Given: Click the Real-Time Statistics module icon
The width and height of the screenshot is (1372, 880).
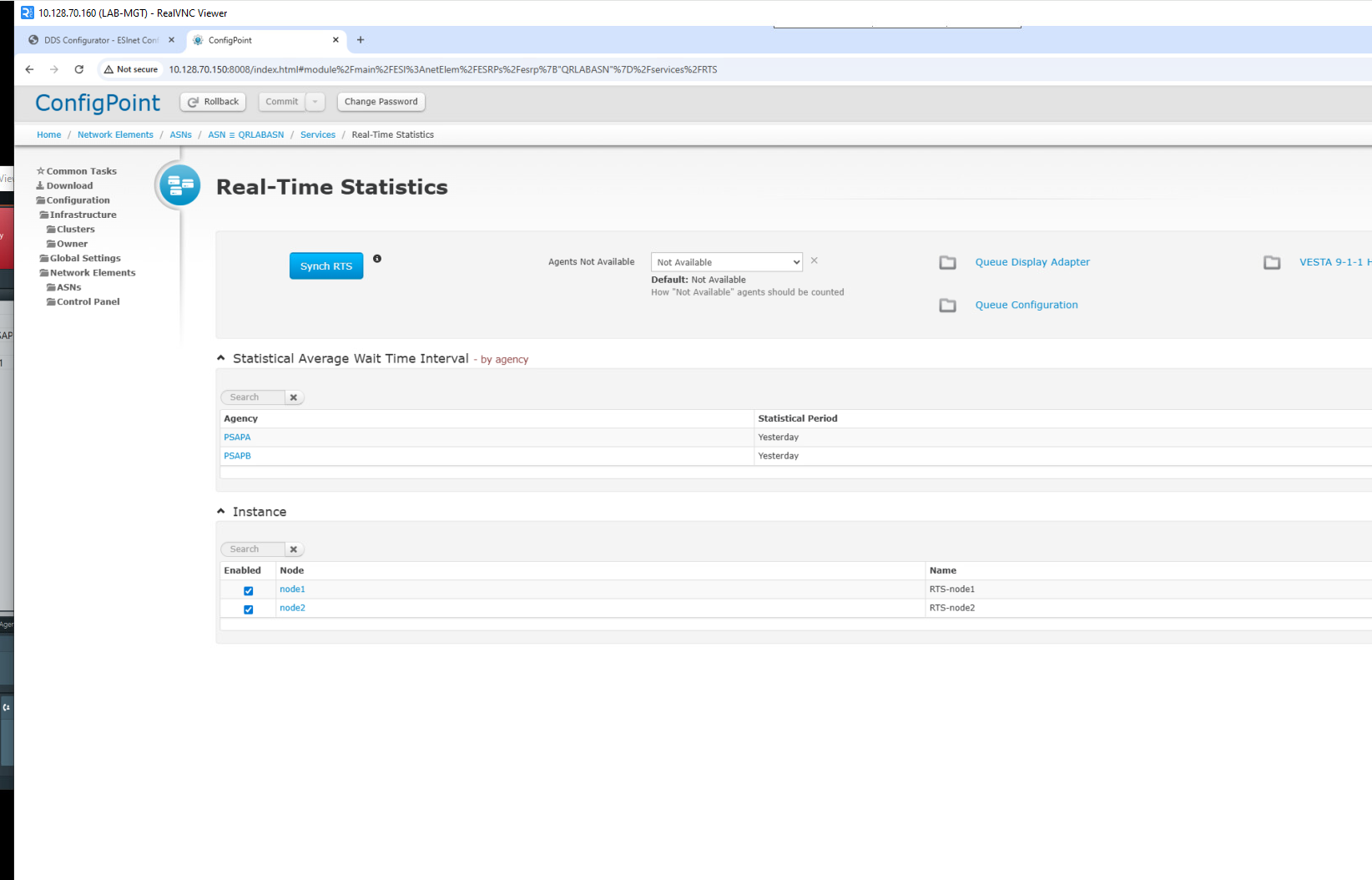Looking at the screenshot, I should coord(179,185).
